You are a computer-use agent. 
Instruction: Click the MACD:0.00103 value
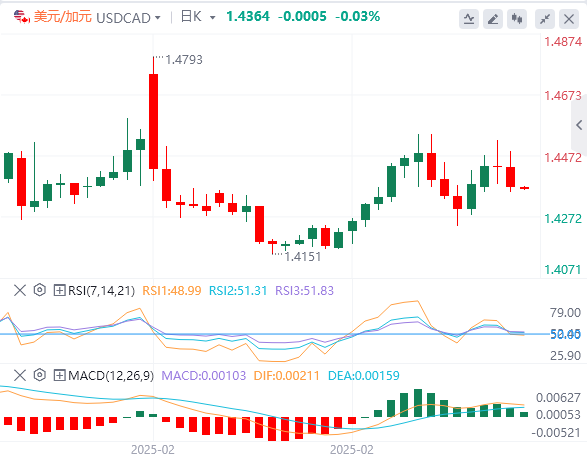204,375
